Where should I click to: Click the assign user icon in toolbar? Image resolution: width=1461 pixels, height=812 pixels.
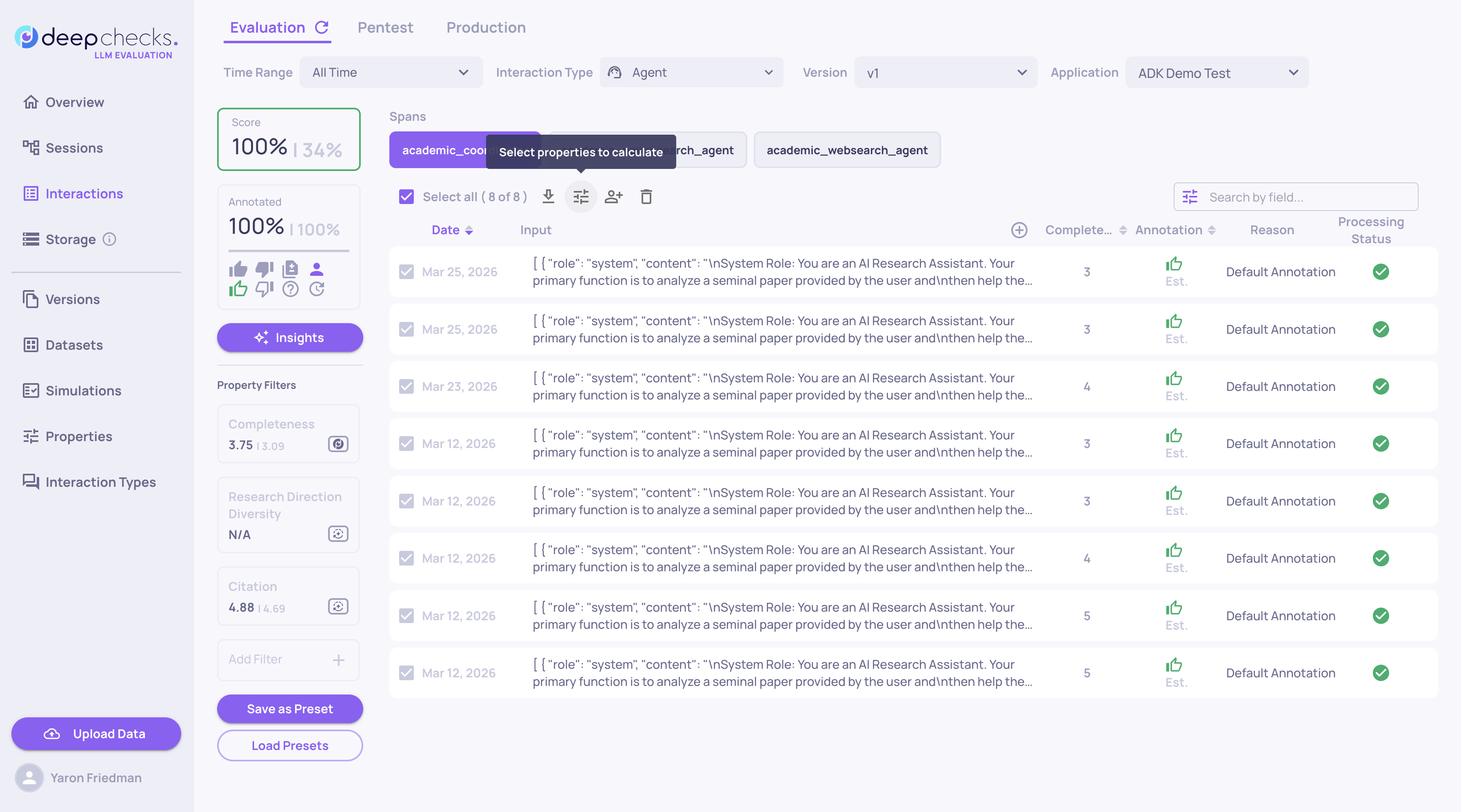tap(613, 197)
